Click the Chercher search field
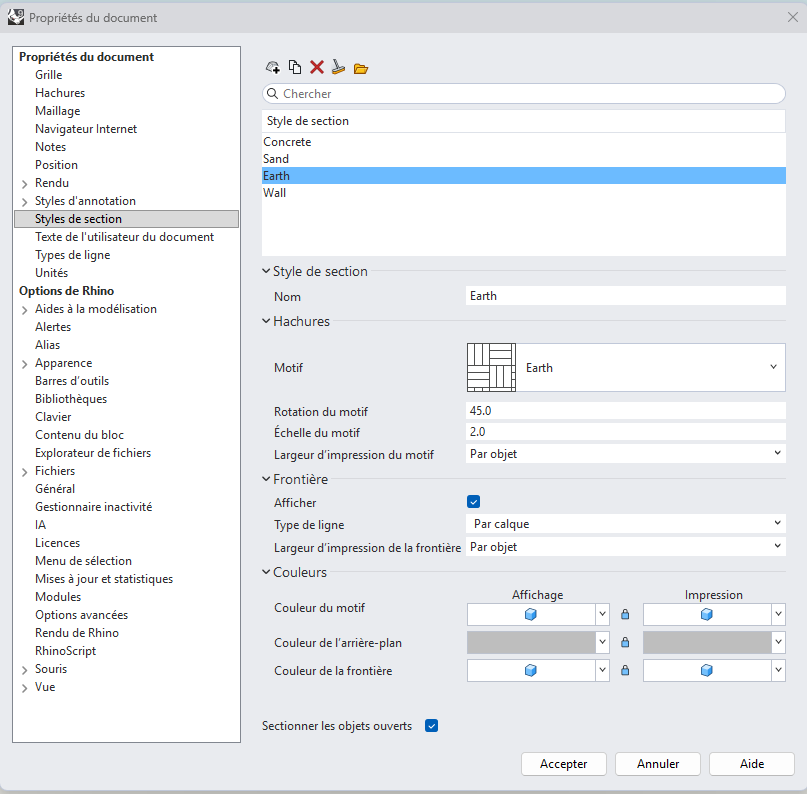The height and width of the screenshot is (794, 807). (x=523, y=94)
